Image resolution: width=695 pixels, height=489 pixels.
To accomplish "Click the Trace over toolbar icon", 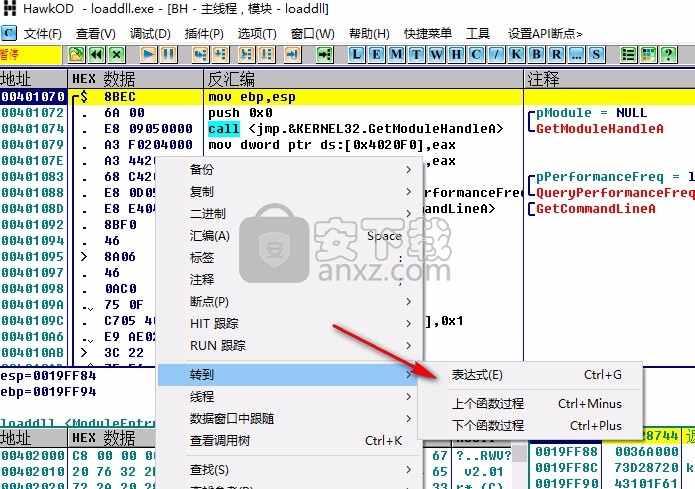I will point(266,55).
